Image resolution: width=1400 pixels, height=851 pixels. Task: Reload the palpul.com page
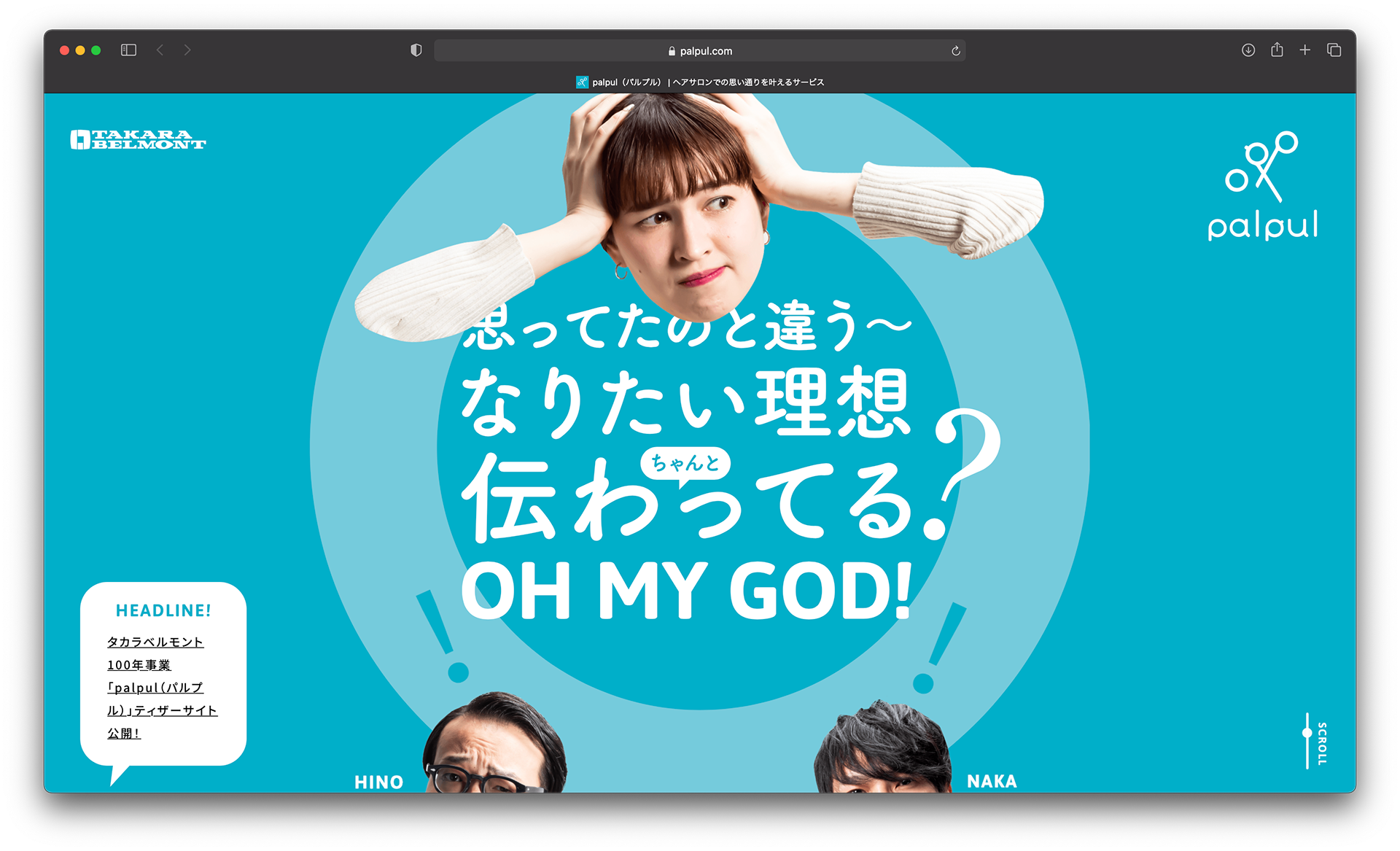tap(955, 51)
